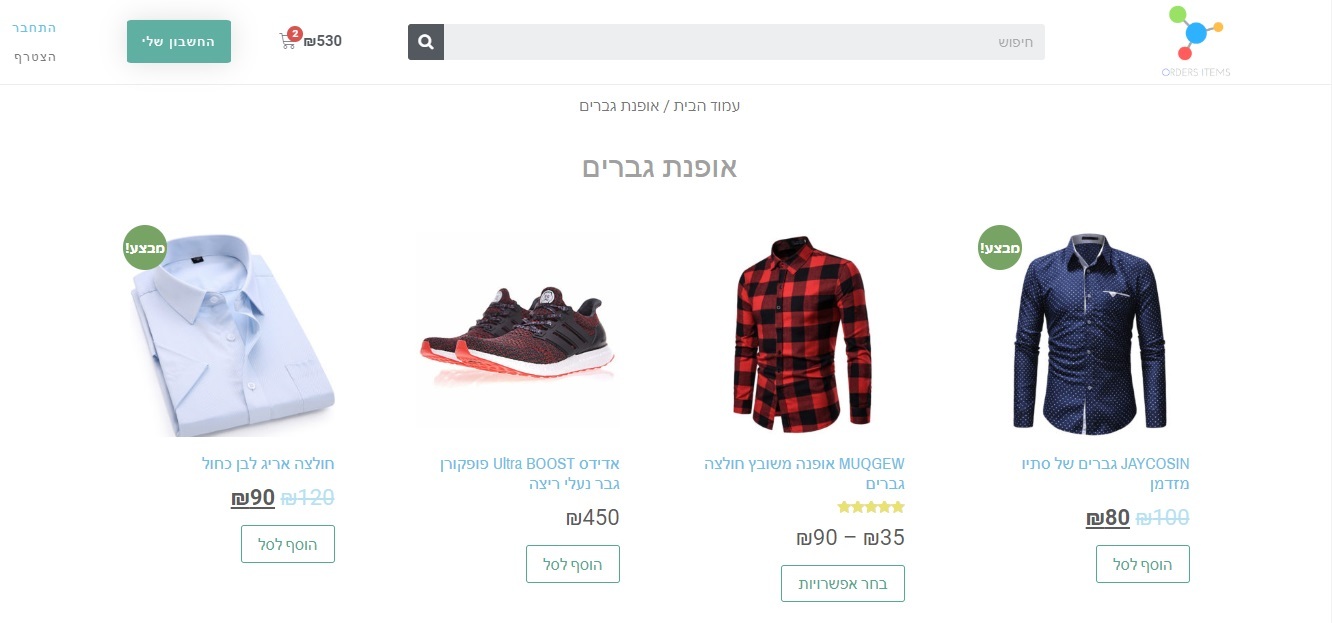
Task: Click the sale badge on navy shirt
Action: (1000, 247)
